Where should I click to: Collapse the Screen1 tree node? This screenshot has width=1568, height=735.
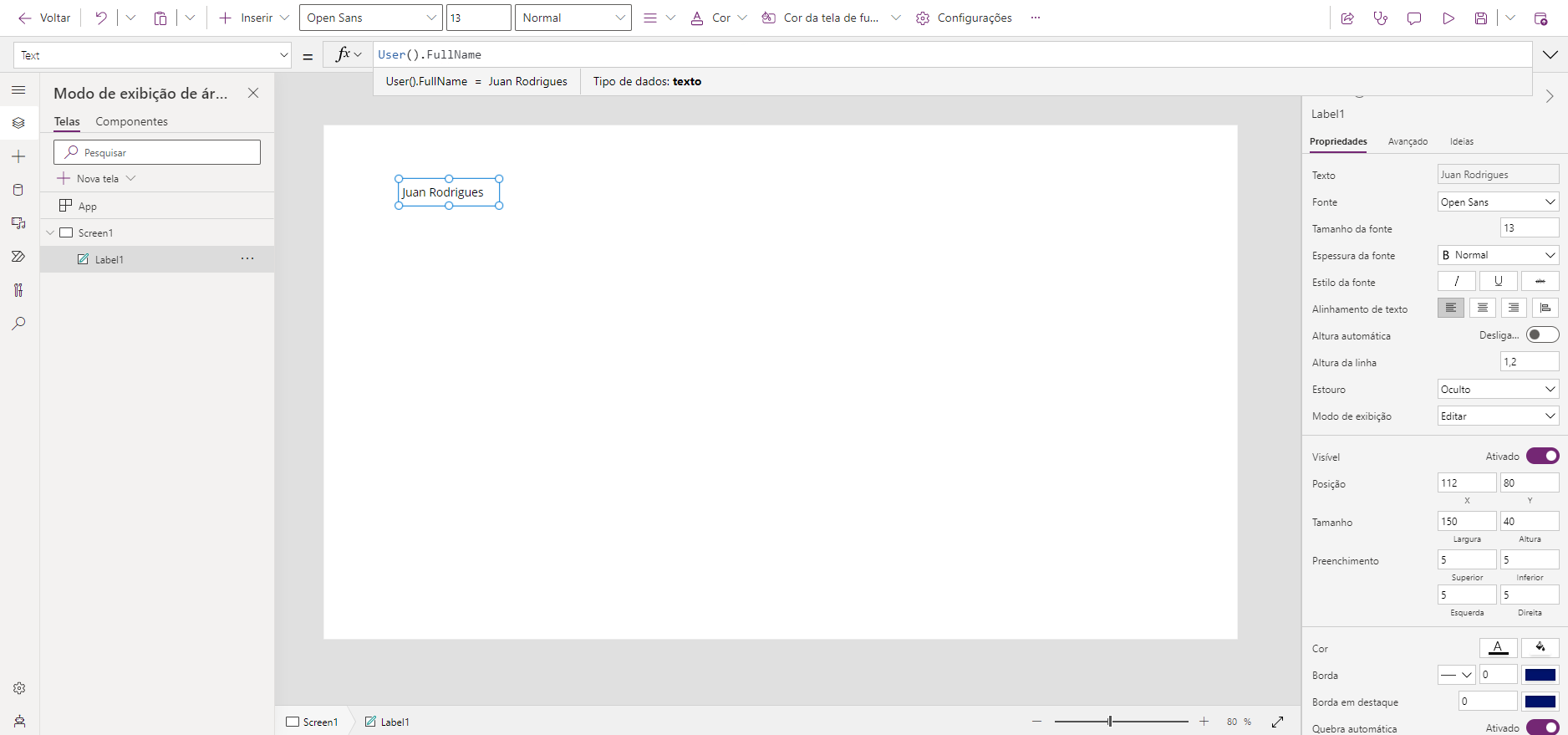tap(50, 232)
